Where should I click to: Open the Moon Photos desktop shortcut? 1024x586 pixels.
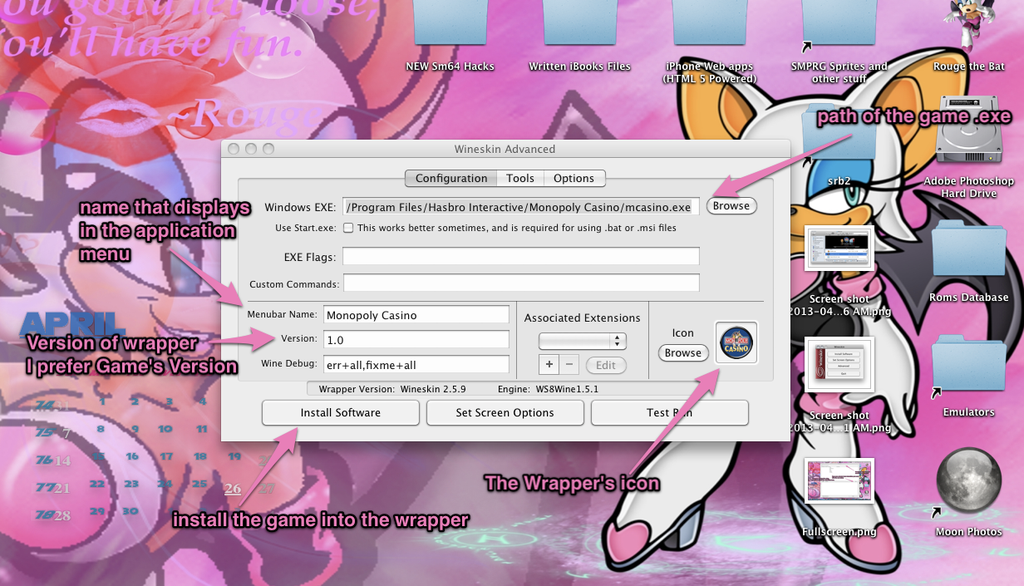click(x=968, y=485)
